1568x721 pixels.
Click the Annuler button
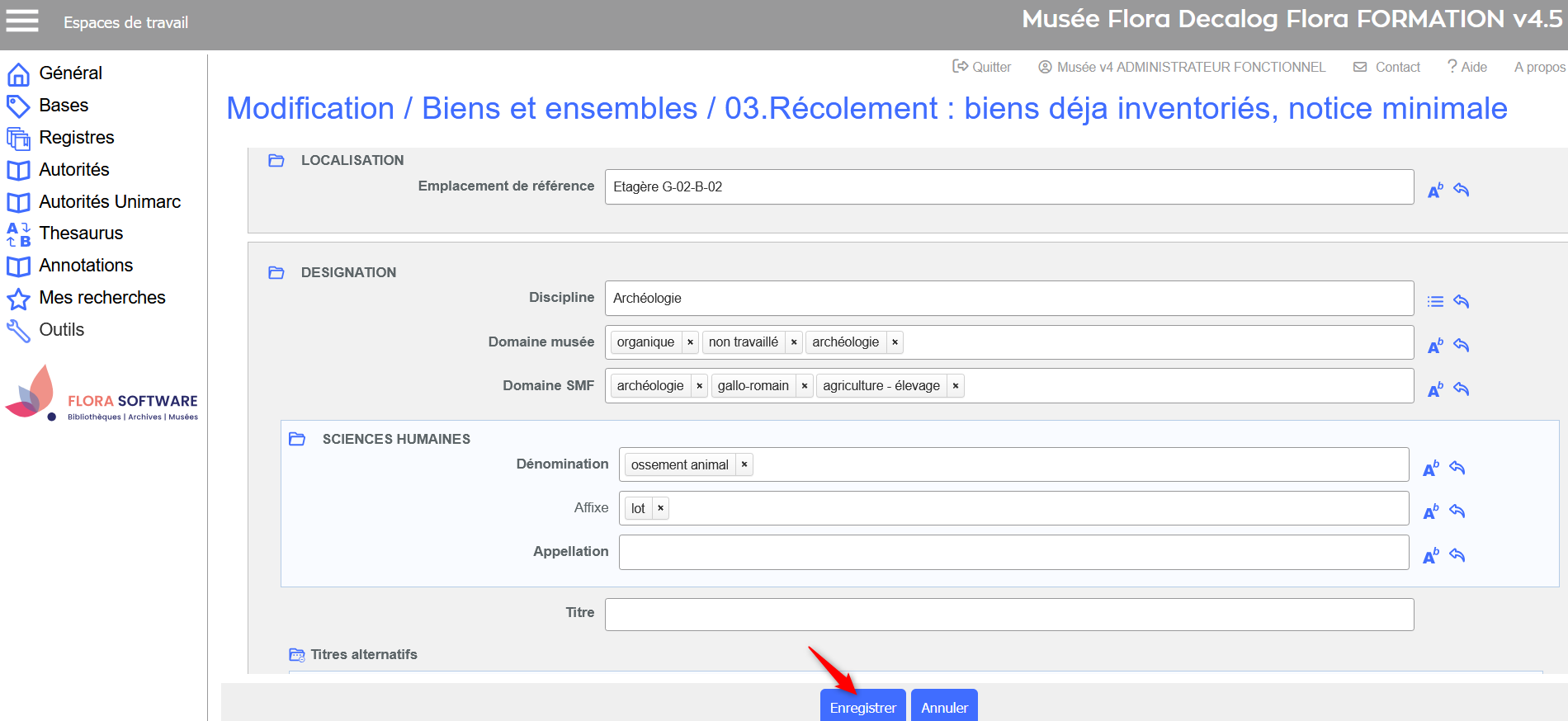[x=944, y=707]
